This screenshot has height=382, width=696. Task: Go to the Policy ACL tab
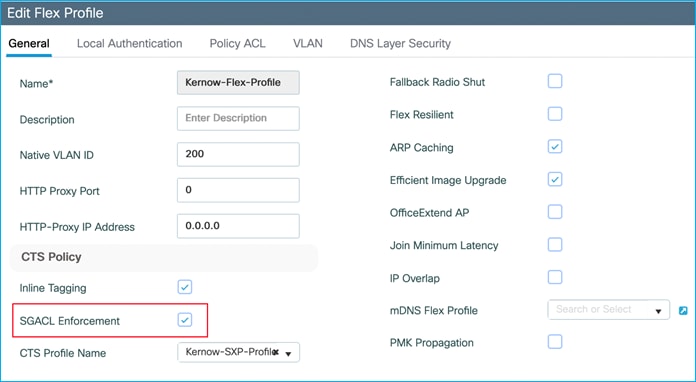coord(237,43)
